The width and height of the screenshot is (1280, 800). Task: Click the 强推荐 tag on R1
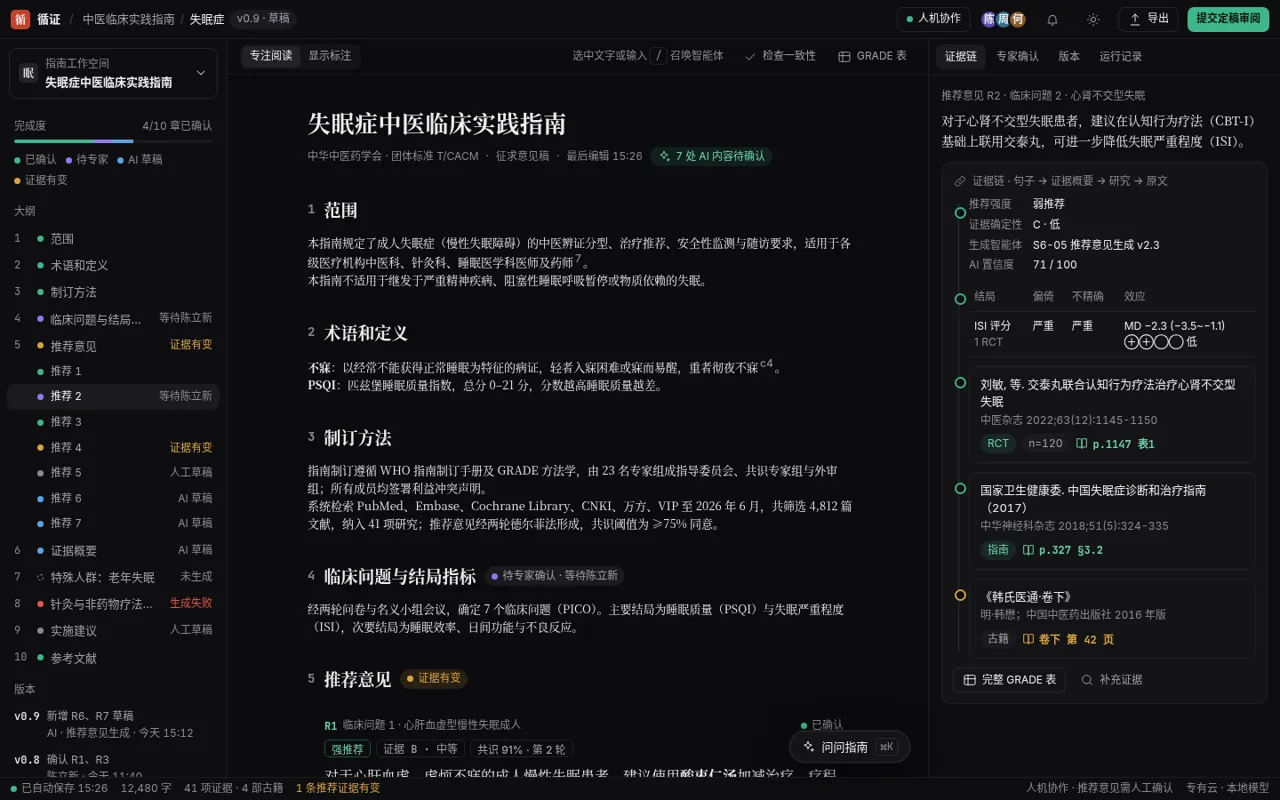(x=347, y=749)
